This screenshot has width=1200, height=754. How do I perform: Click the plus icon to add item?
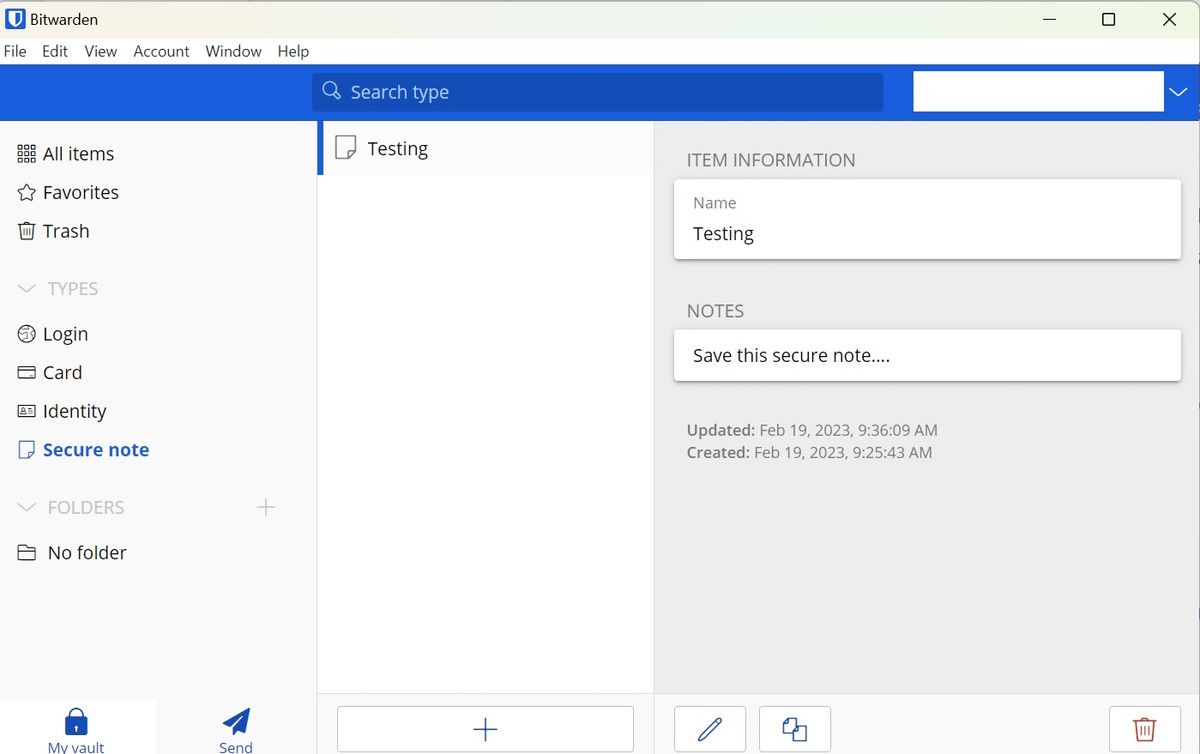(x=485, y=729)
